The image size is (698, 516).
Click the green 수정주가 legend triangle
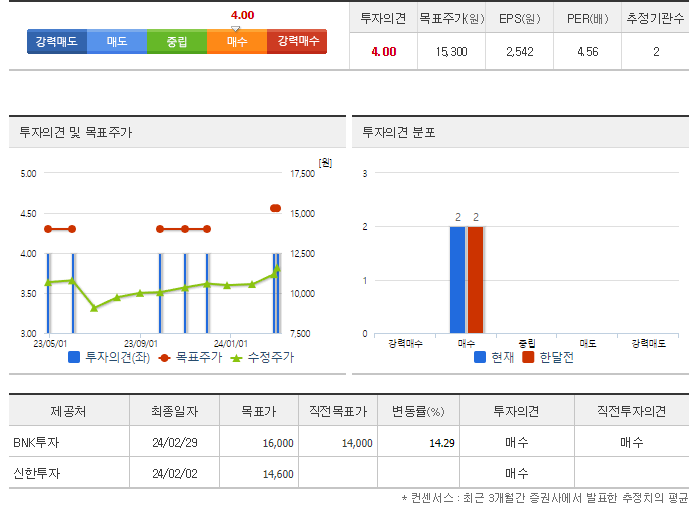point(236,358)
